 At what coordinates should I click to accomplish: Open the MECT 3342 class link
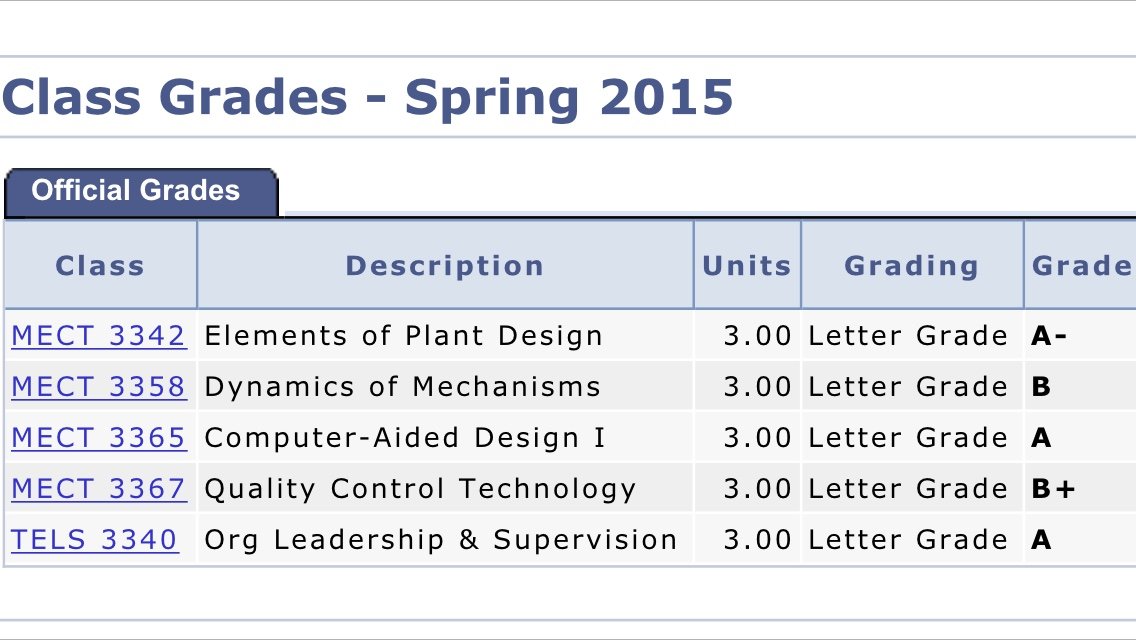(99, 336)
